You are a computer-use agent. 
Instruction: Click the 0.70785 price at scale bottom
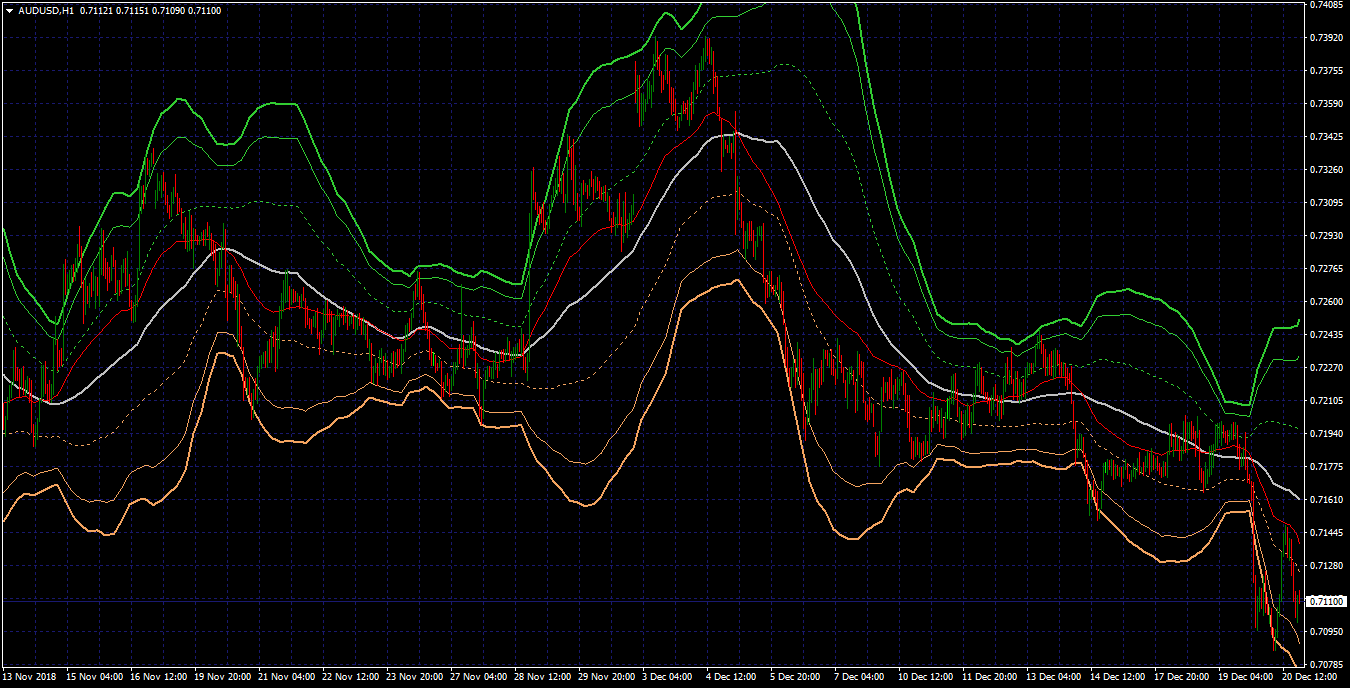coord(1324,664)
